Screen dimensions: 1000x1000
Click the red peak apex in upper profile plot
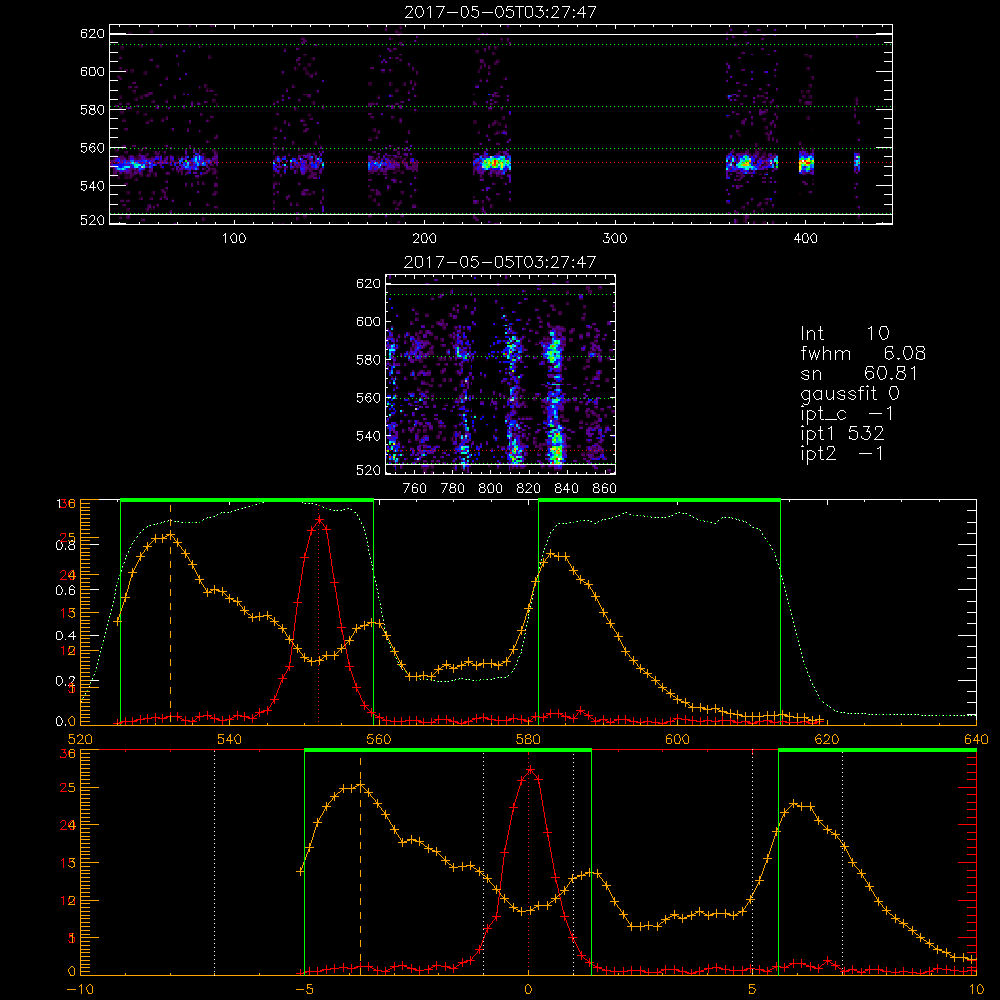pos(320,520)
